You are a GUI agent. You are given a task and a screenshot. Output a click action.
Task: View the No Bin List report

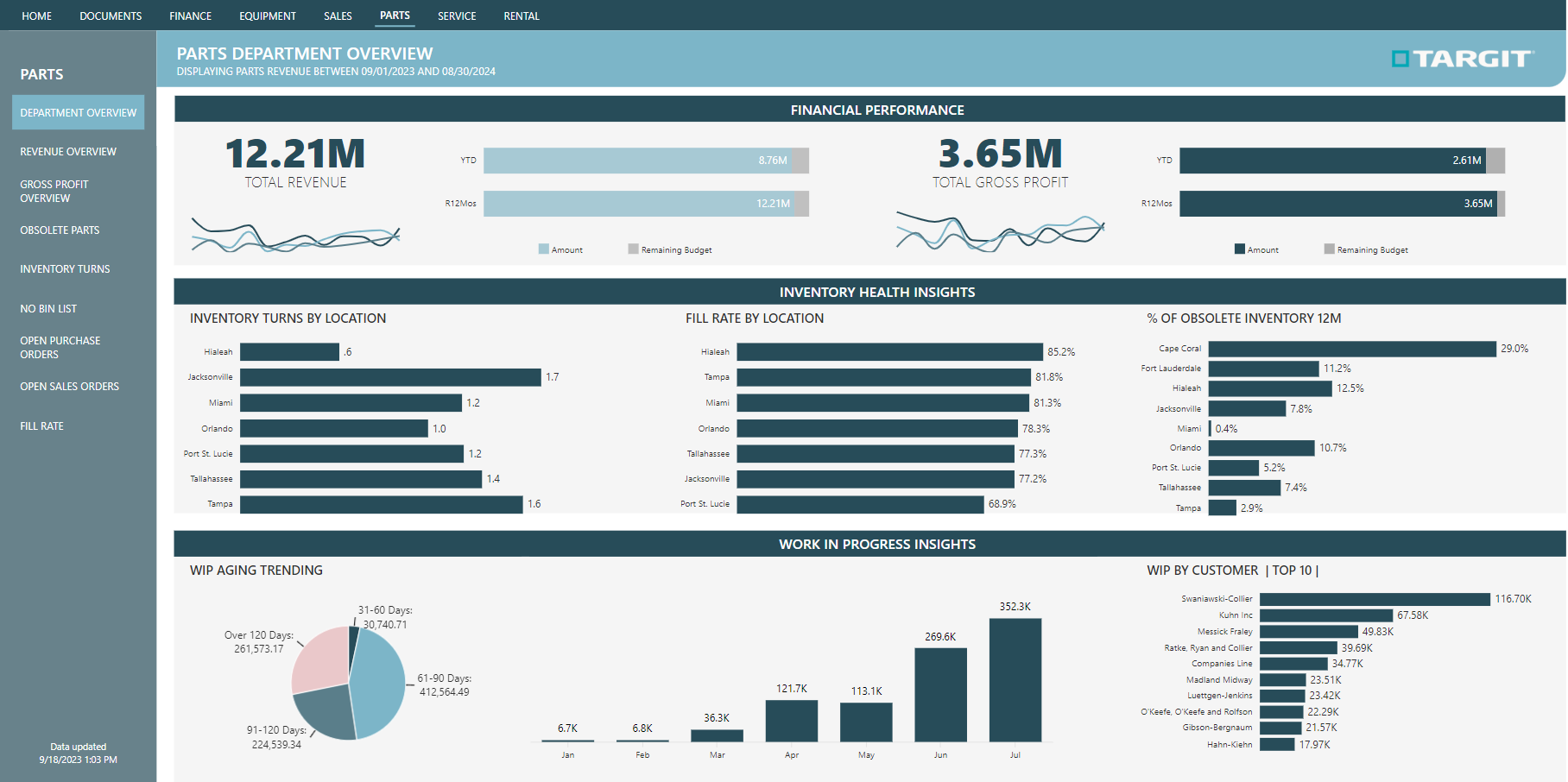coord(48,308)
